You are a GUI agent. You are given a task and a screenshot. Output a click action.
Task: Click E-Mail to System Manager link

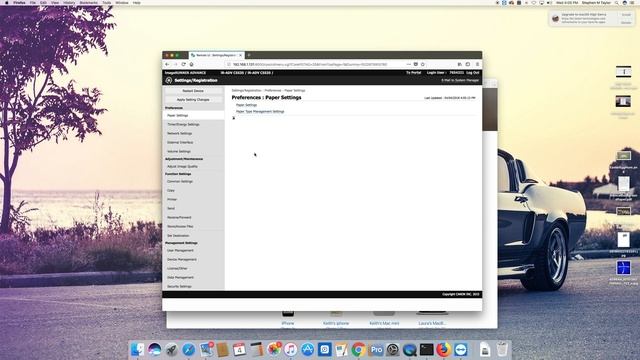pyautogui.click(x=460, y=80)
